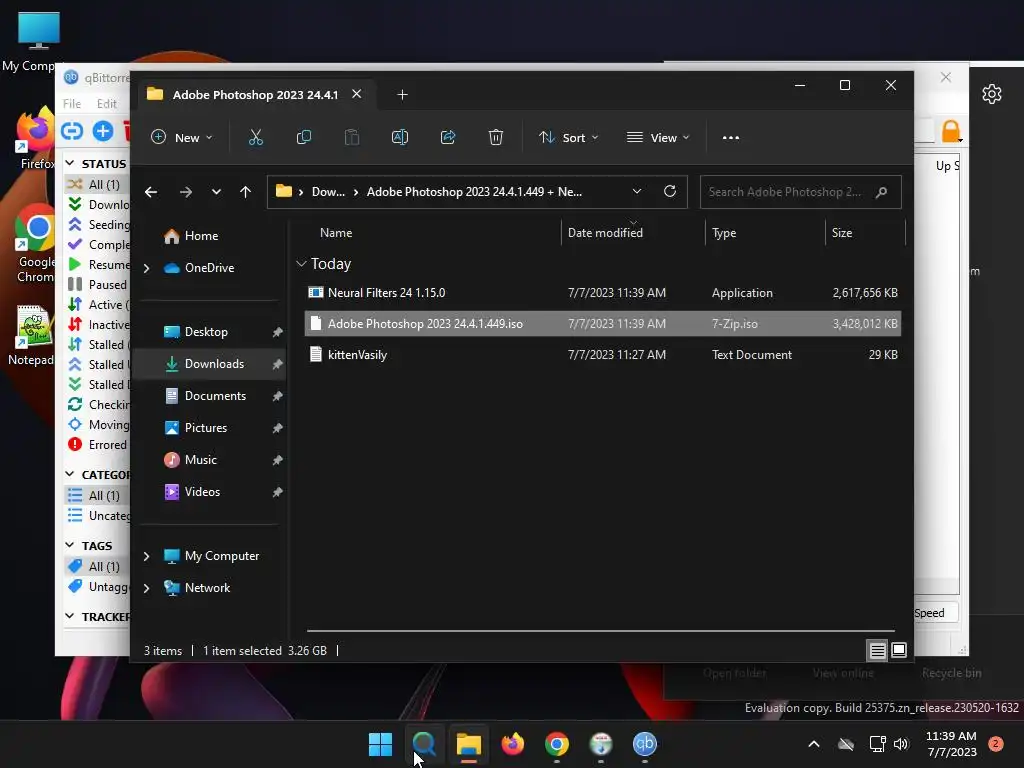This screenshot has width=1024, height=768.
Task: Switch to large thumbnails view icon in status bar
Action: point(899,650)
